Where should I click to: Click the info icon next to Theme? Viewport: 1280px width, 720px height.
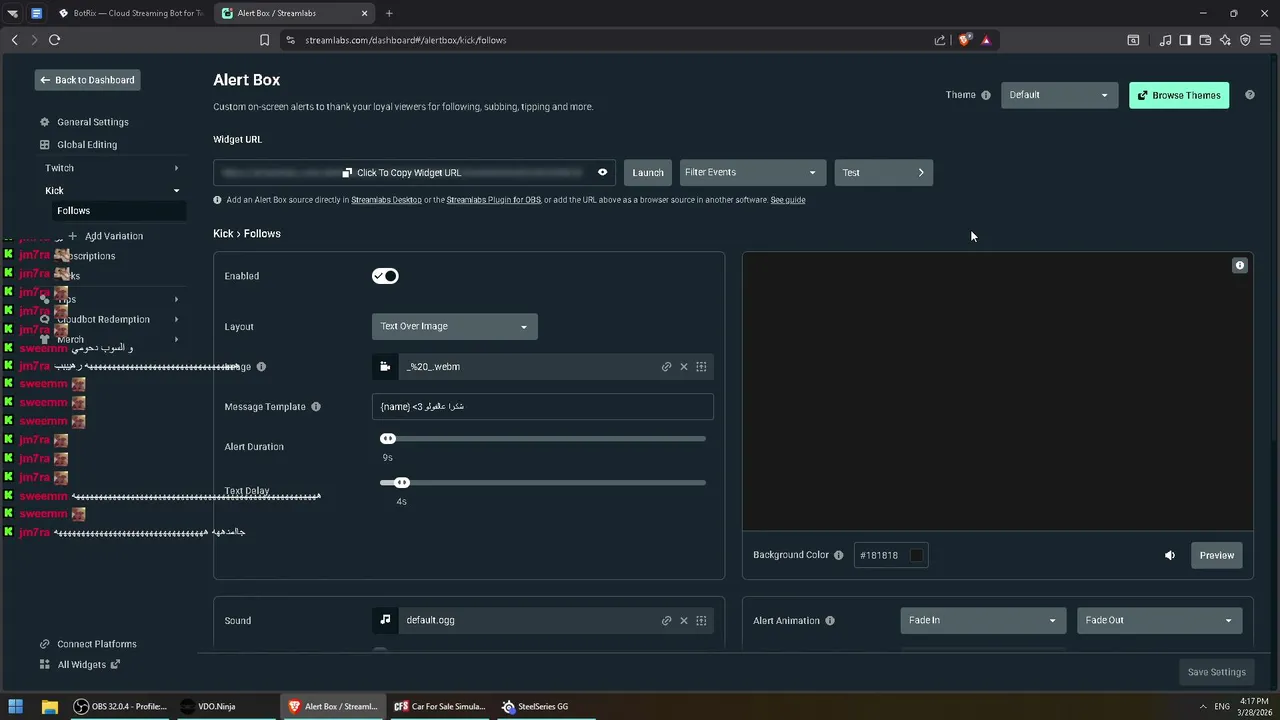click(x=986, y=95)
